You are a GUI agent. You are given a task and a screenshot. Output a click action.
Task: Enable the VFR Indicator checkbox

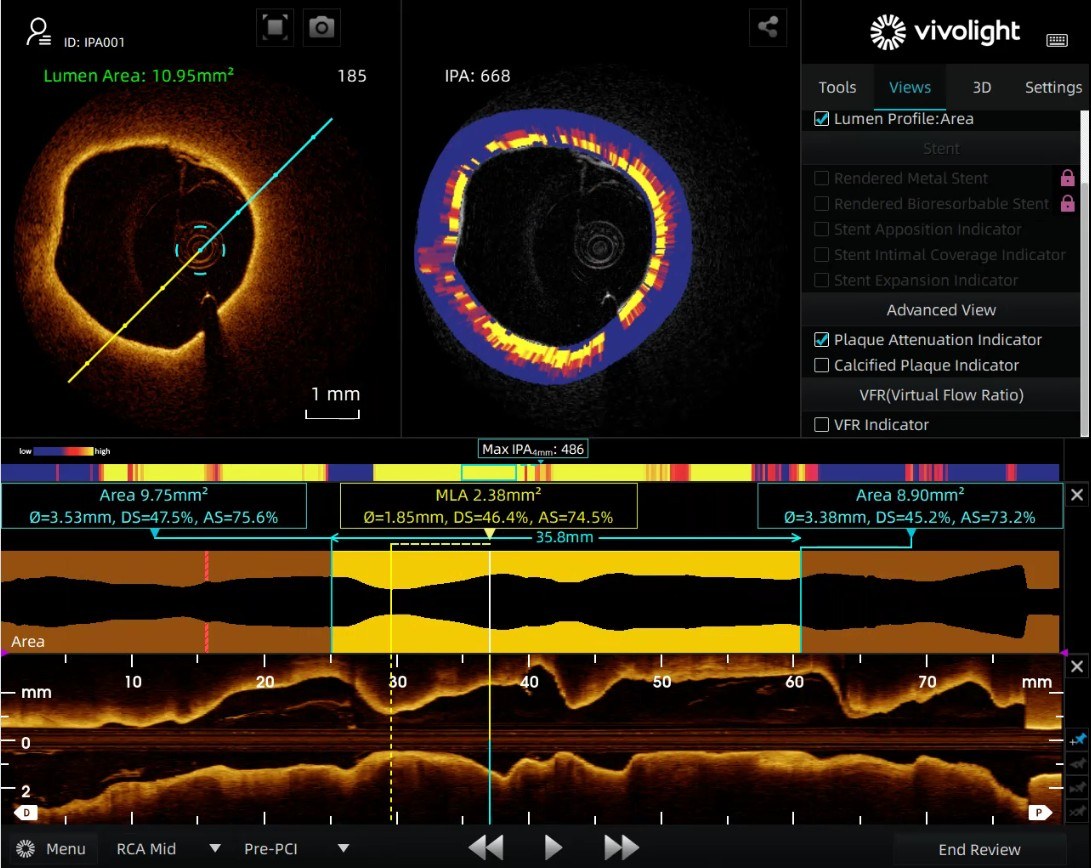[822, 425]
